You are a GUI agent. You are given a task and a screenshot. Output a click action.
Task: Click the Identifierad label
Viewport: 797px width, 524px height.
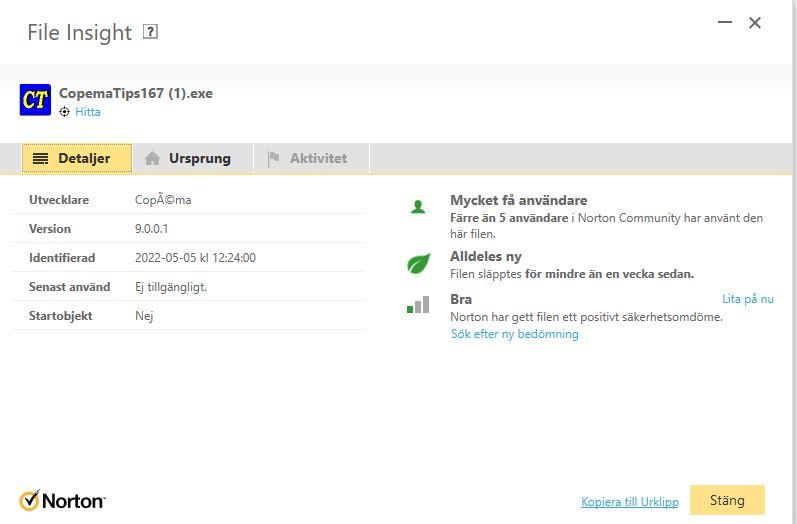(62, 258)
